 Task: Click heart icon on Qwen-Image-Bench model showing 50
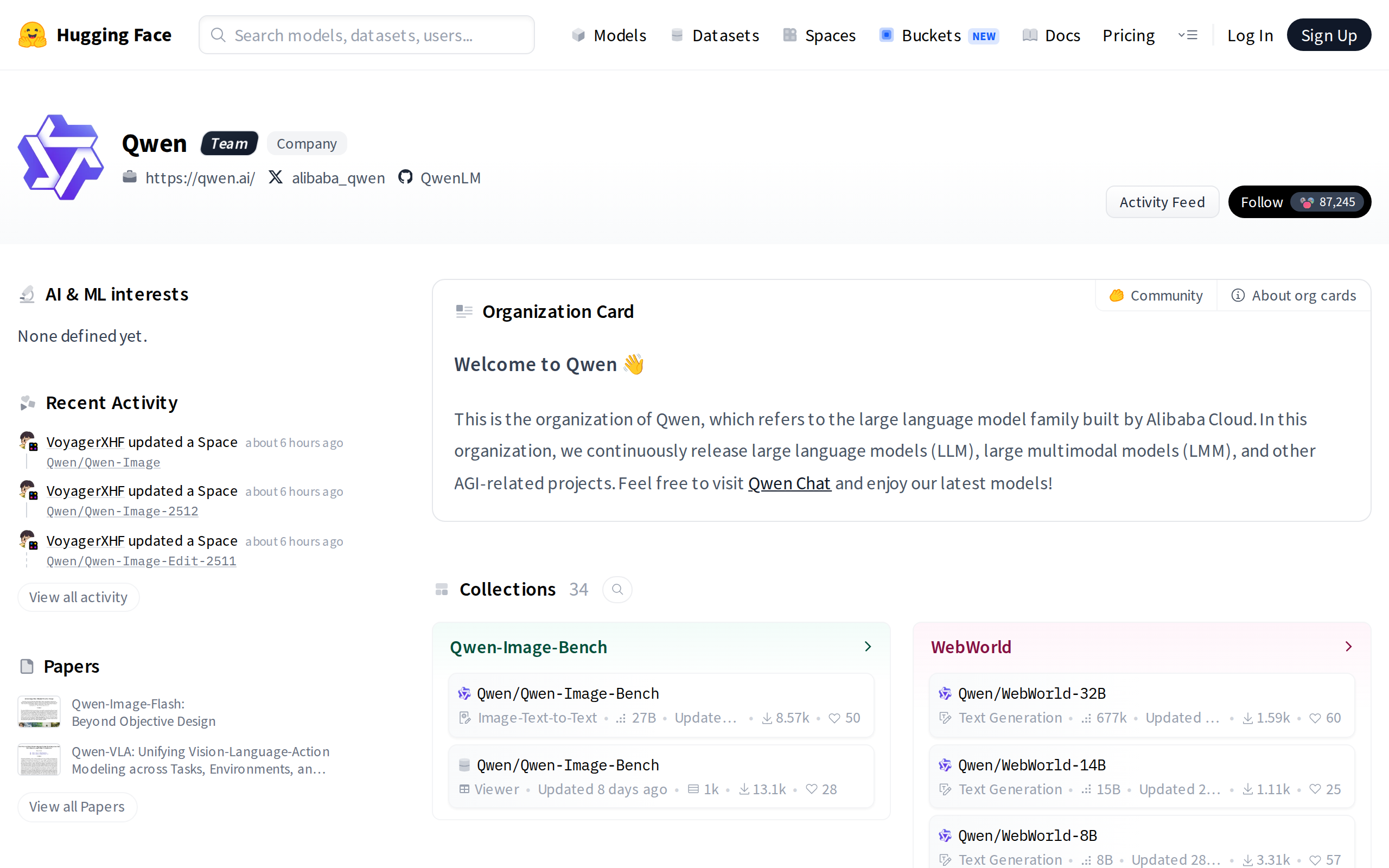click(x=834, y=718)
